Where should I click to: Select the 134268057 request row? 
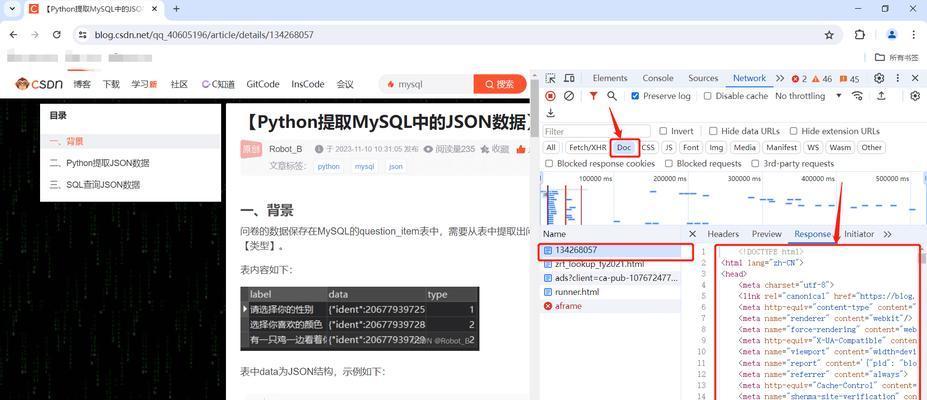pos(611,251)
